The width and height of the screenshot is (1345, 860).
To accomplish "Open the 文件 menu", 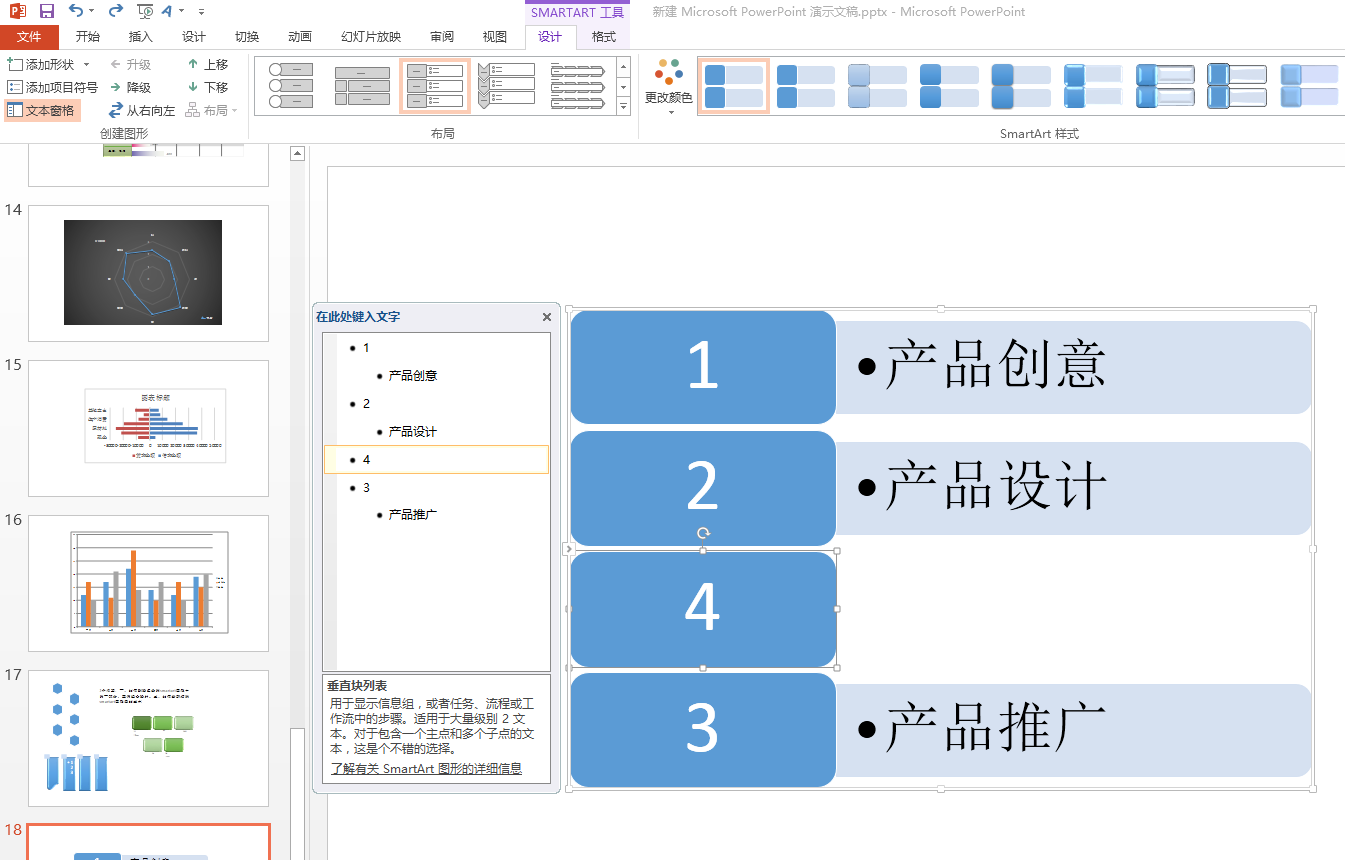I will click(29, 37).
